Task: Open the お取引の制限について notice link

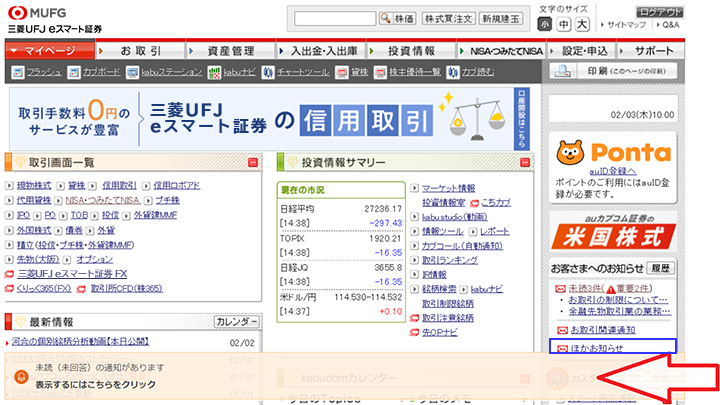Action: 618,300
